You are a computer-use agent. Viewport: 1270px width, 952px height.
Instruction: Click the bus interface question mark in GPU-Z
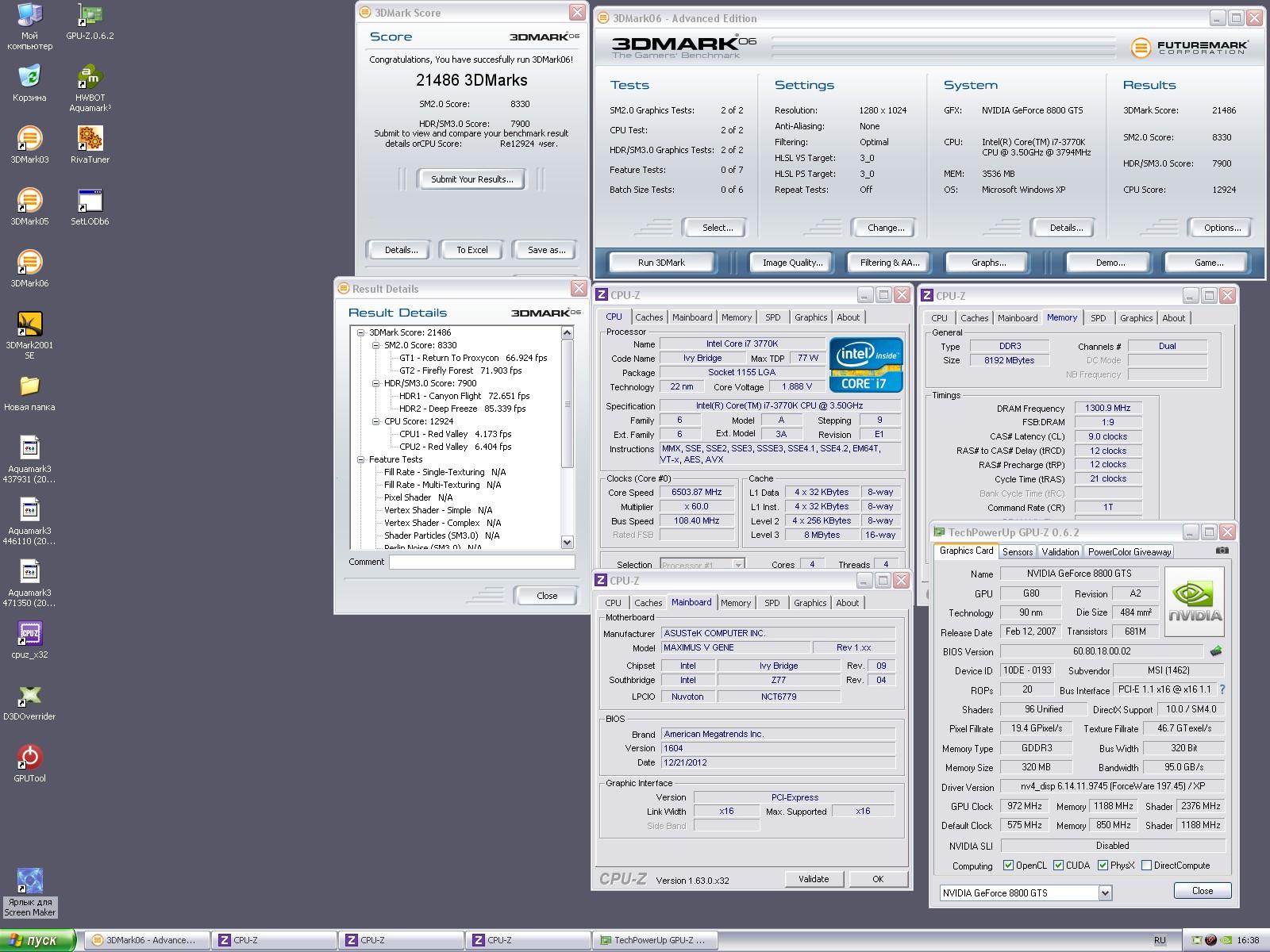pos(1222,690)
